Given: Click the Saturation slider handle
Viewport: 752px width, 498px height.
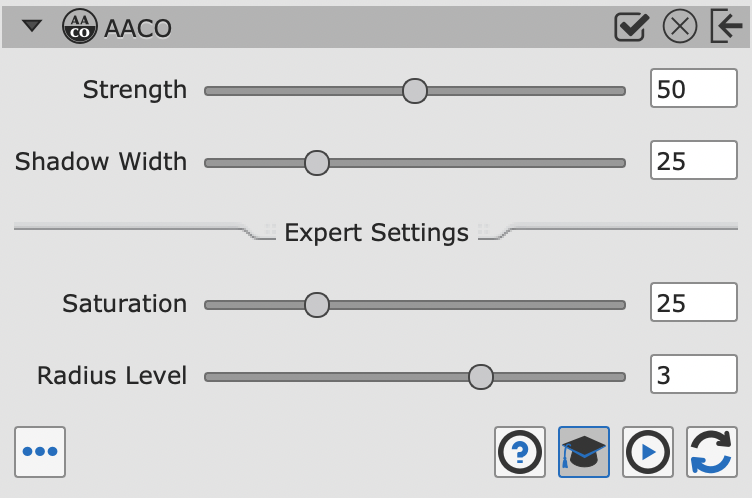Looking at the screenshot, I should point(317,305).
